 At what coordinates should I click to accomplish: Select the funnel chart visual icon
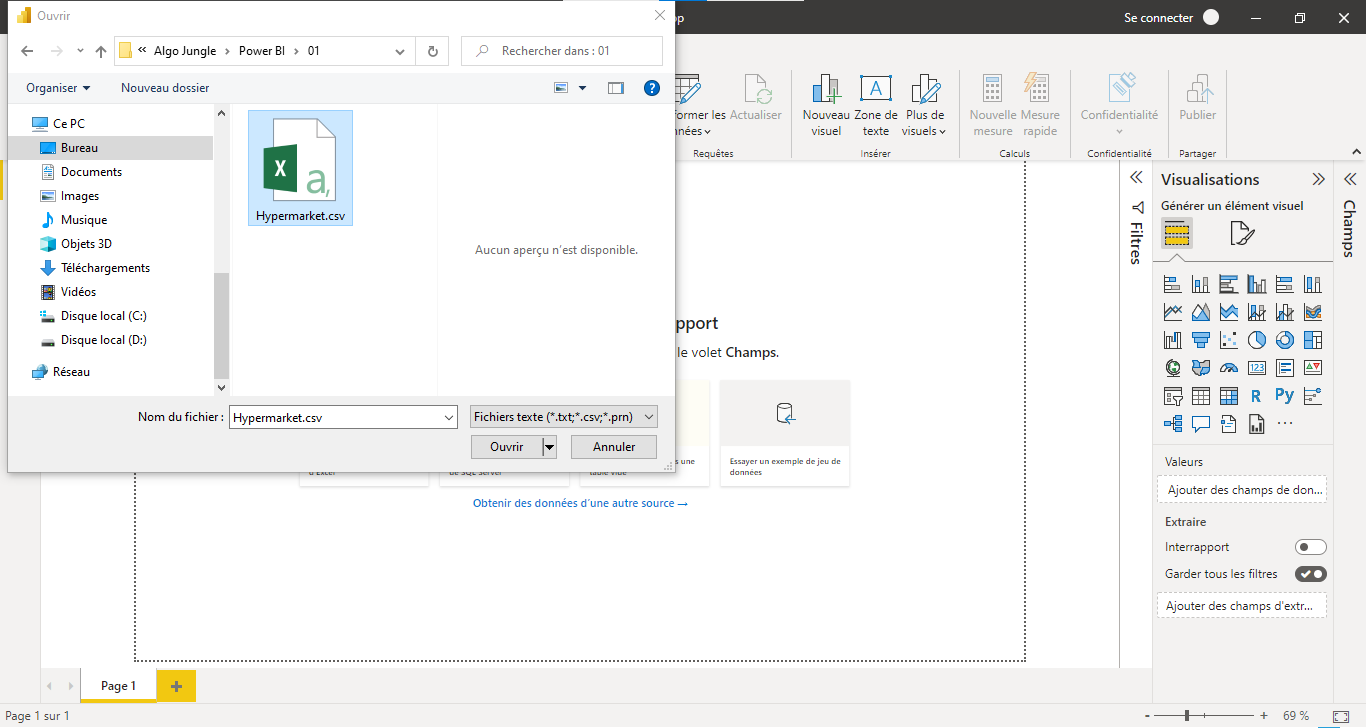click(1201, 340)
